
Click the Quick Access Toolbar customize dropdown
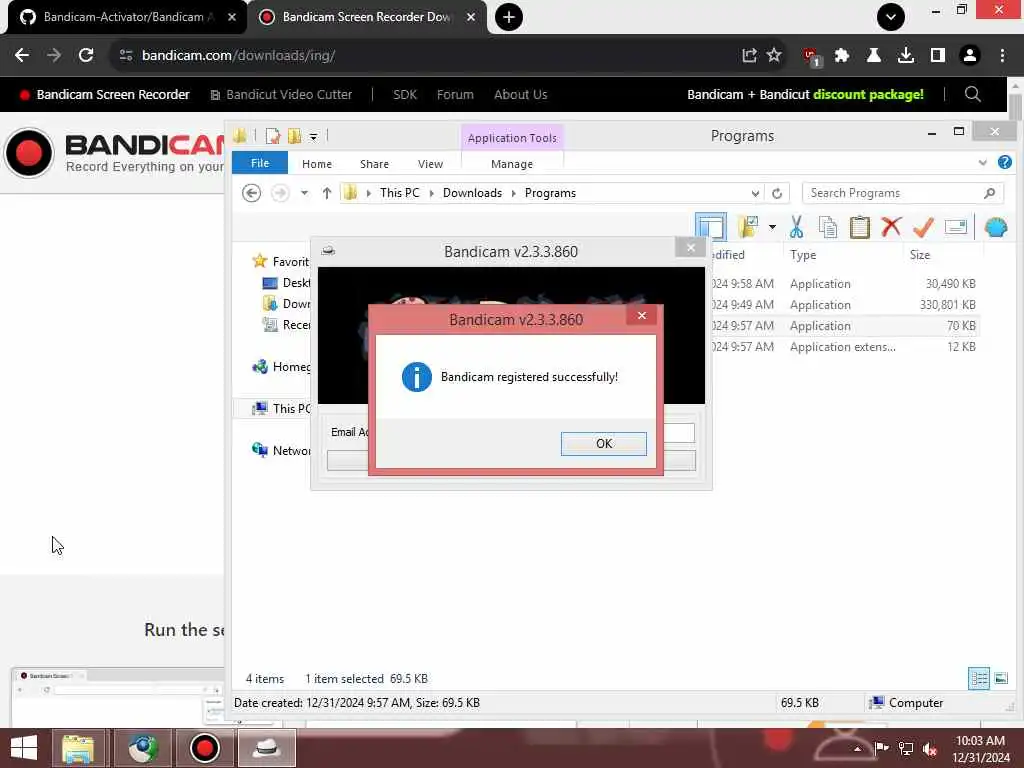tap(313, 136)
